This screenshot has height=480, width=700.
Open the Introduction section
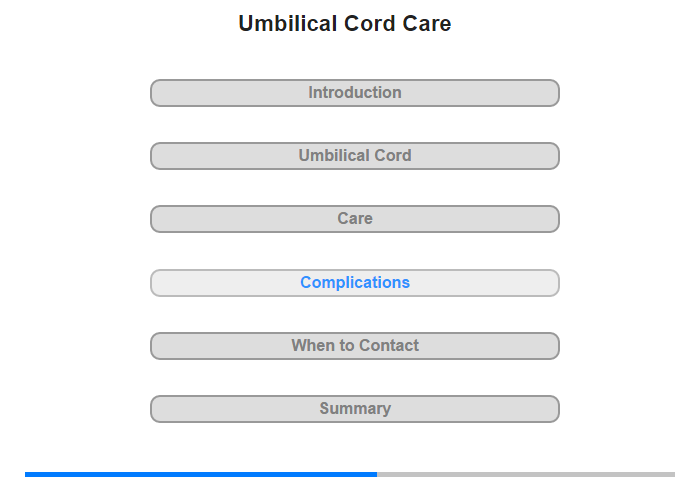355,93
